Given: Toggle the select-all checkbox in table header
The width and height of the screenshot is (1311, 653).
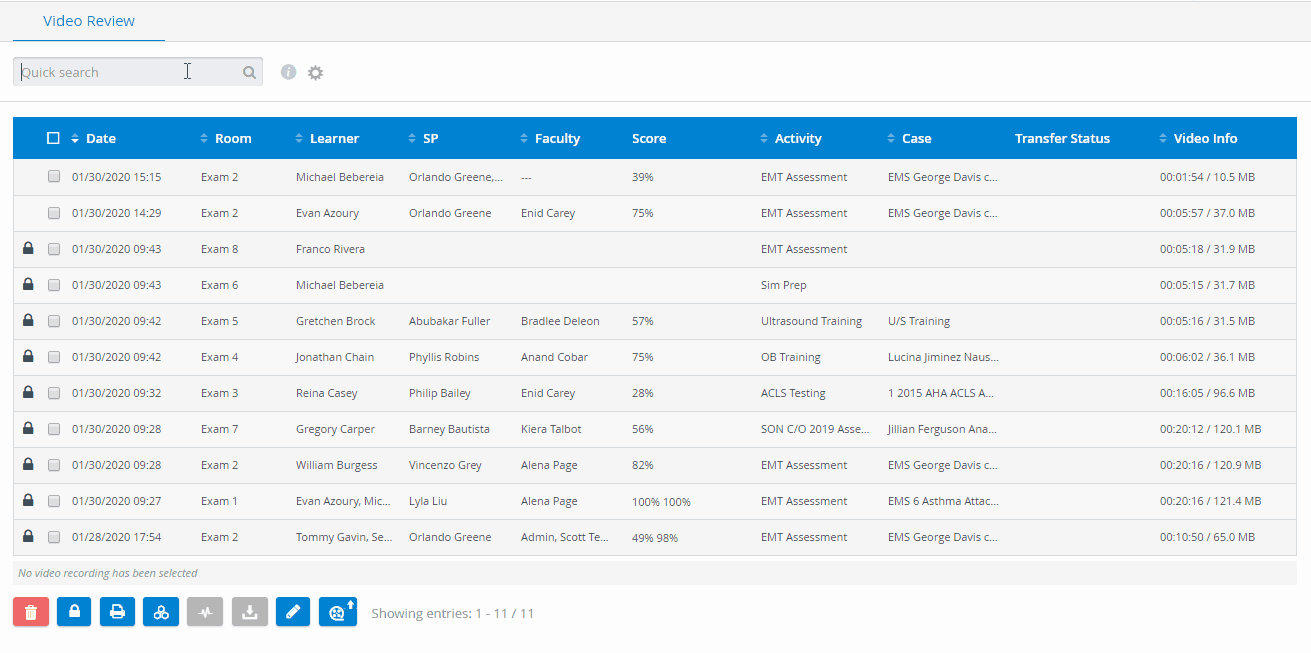Looking at the screenshot, I should [53, 138].
